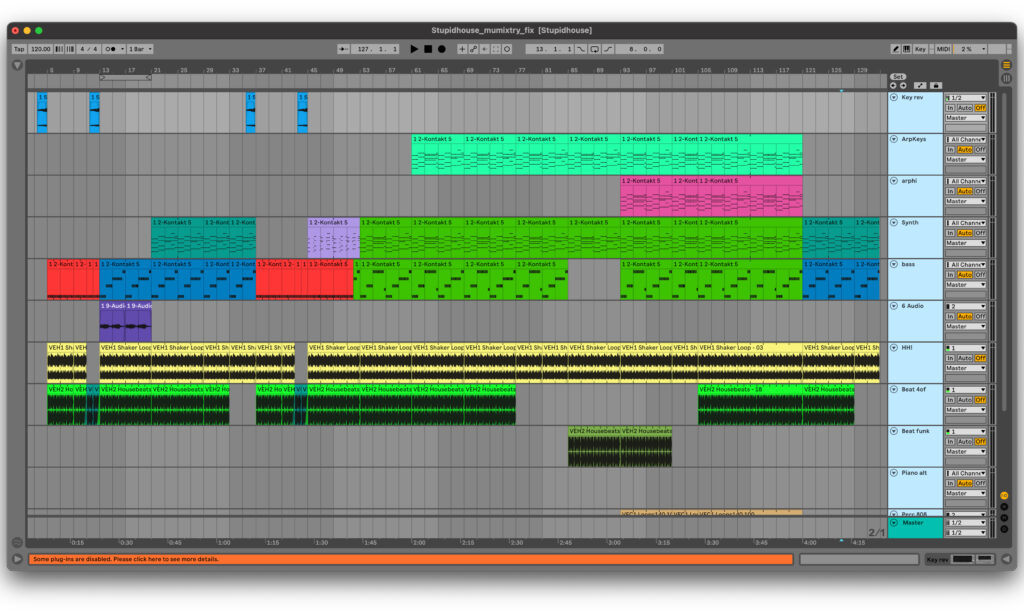Screen dimensions: 1024x614
Task: Open Key rev Master output dropdown
Action: click(x=965, y=118)
